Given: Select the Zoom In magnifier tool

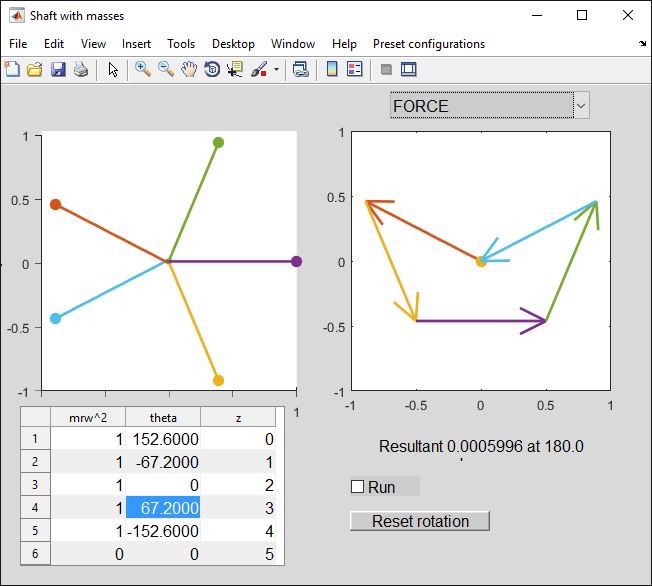Looking at the screenshot, I should (x=143, y=69).
